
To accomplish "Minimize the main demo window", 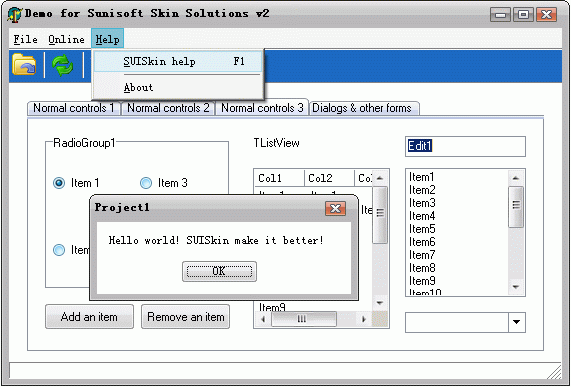I will 500,15.
